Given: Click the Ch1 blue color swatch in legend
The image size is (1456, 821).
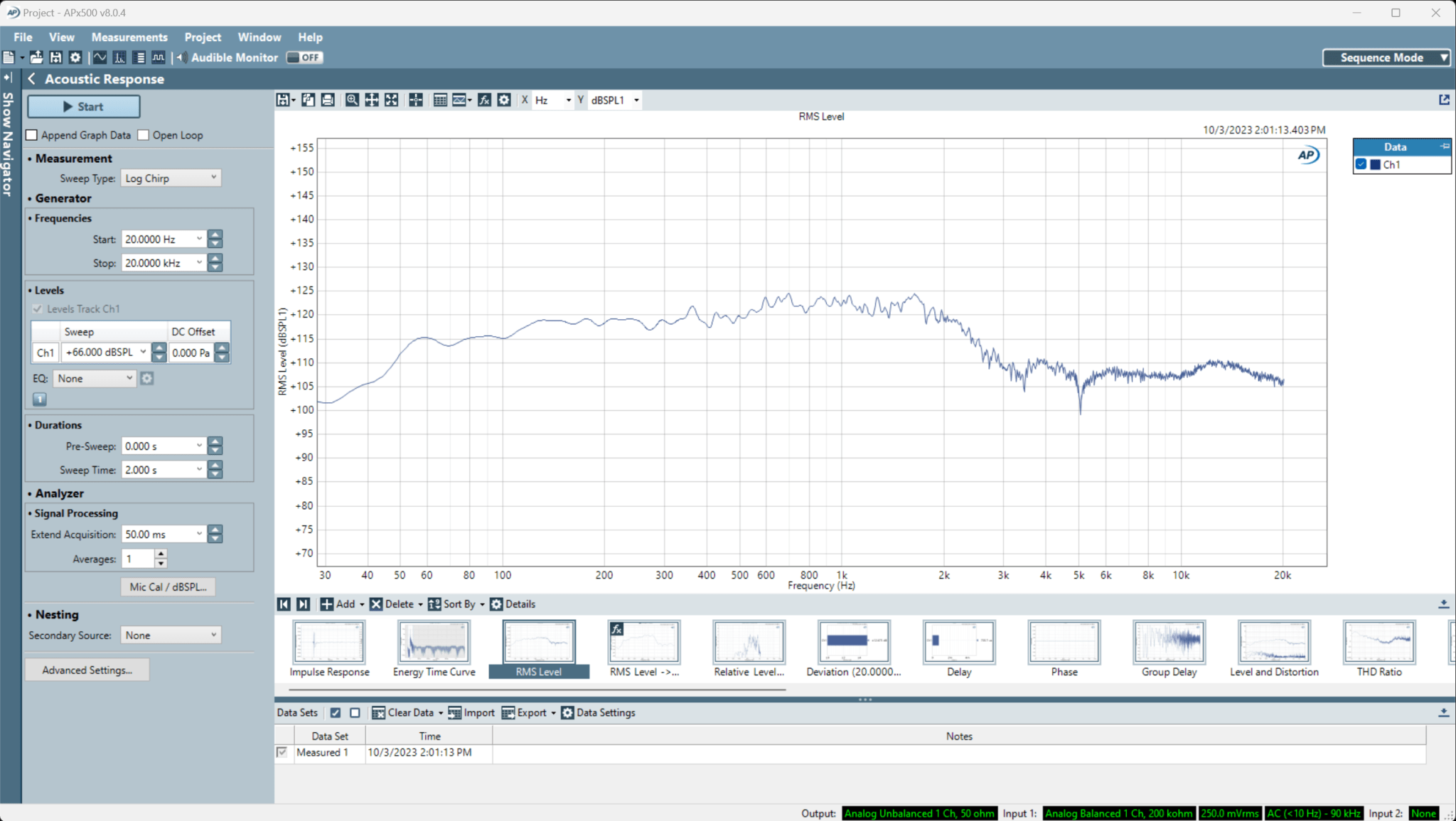Looking at the screenshot, I should [x=1375, y=164].
